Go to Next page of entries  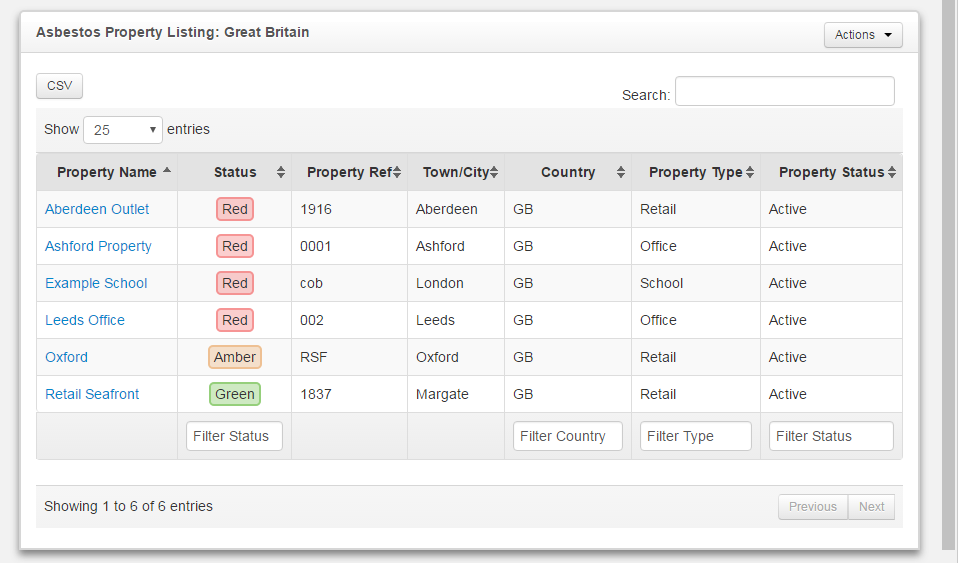[x=871, y=507]
